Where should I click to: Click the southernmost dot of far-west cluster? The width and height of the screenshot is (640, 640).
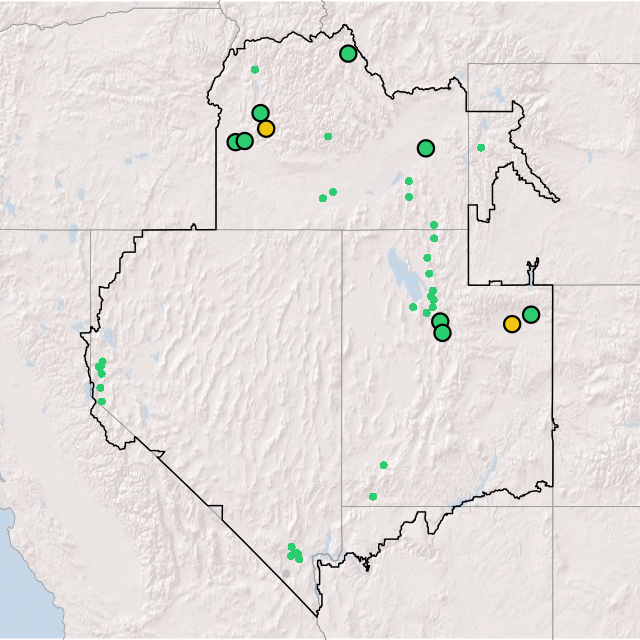(101, 402)
